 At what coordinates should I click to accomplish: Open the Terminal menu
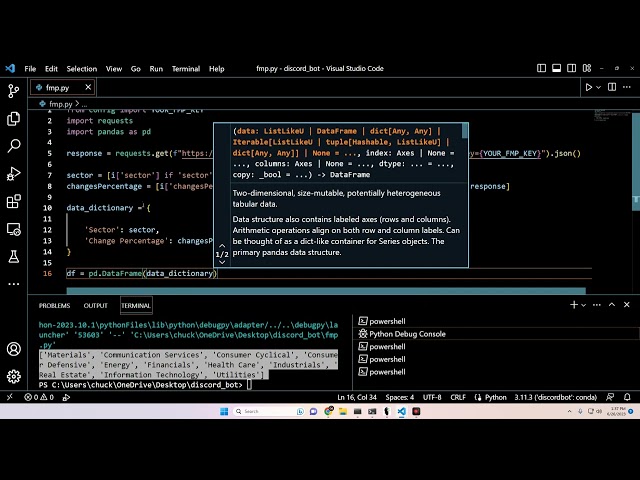coord(186,69)
